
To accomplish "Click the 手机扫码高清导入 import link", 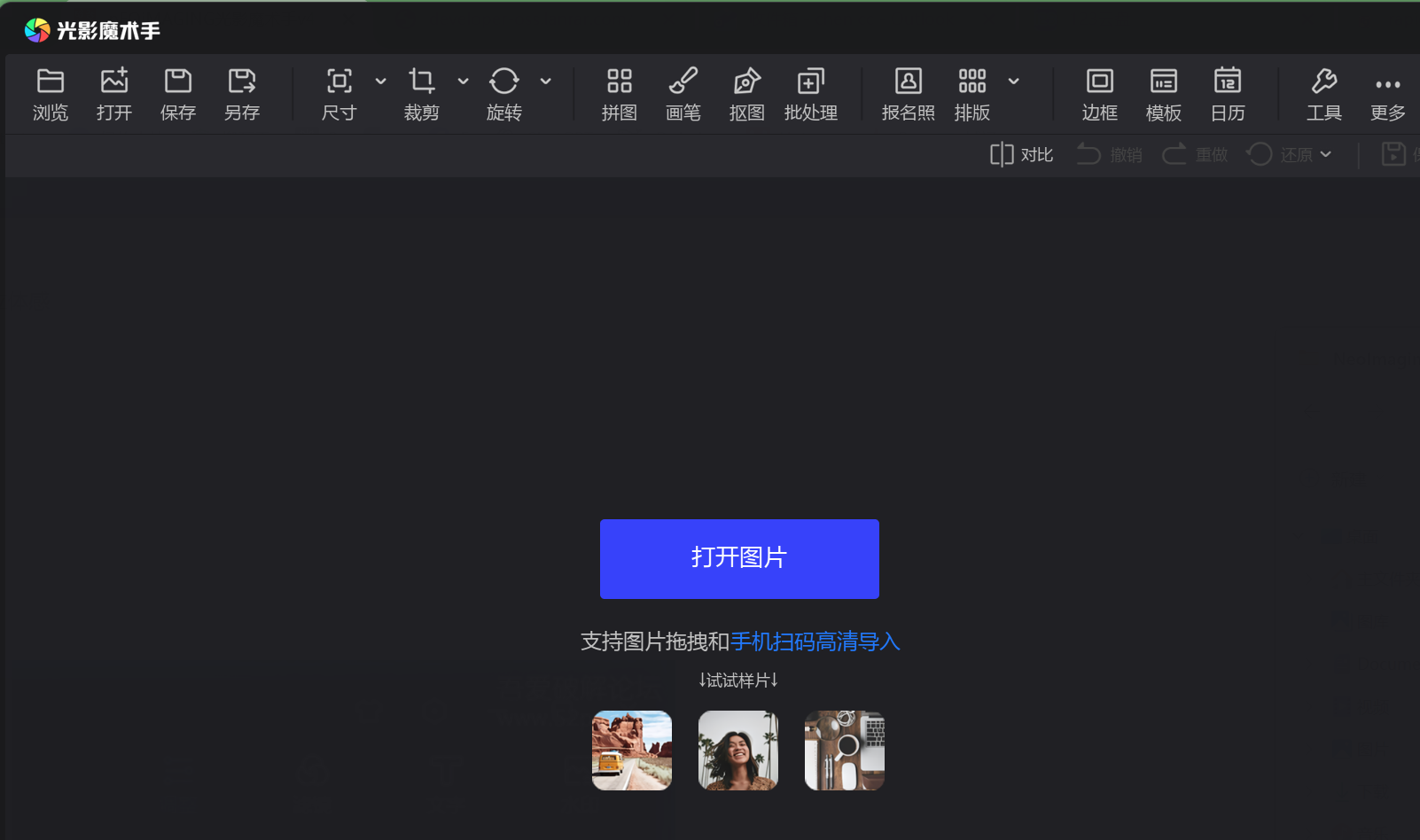I will (x=815, y=642).
